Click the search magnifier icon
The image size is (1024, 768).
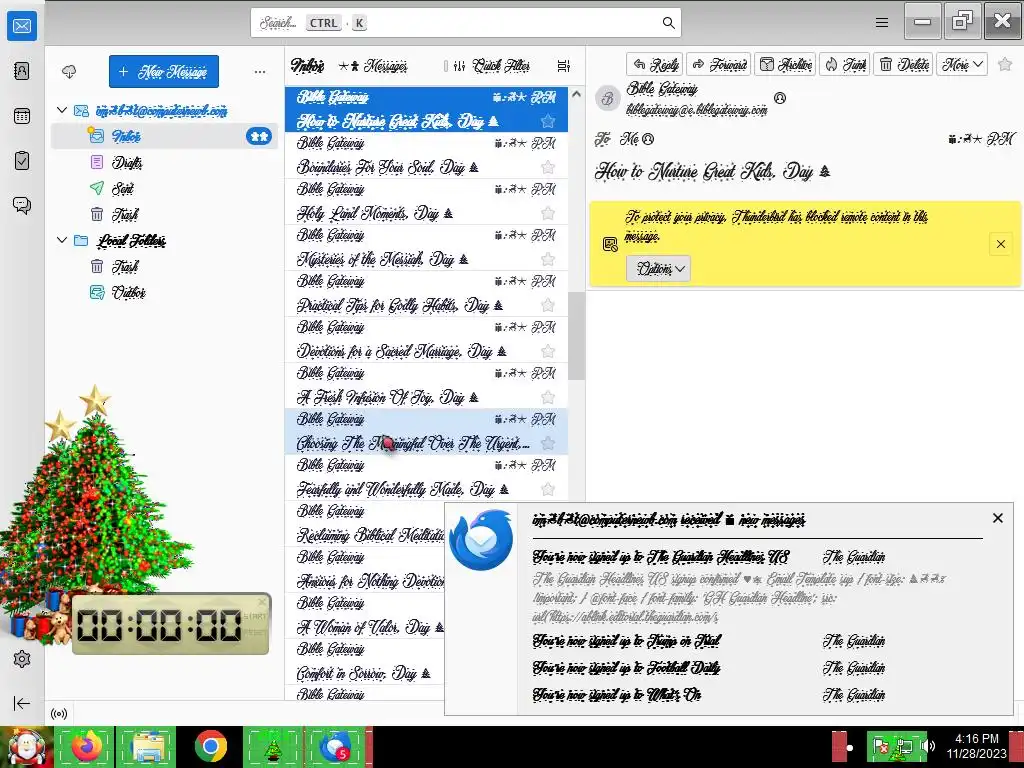(668, 23)
